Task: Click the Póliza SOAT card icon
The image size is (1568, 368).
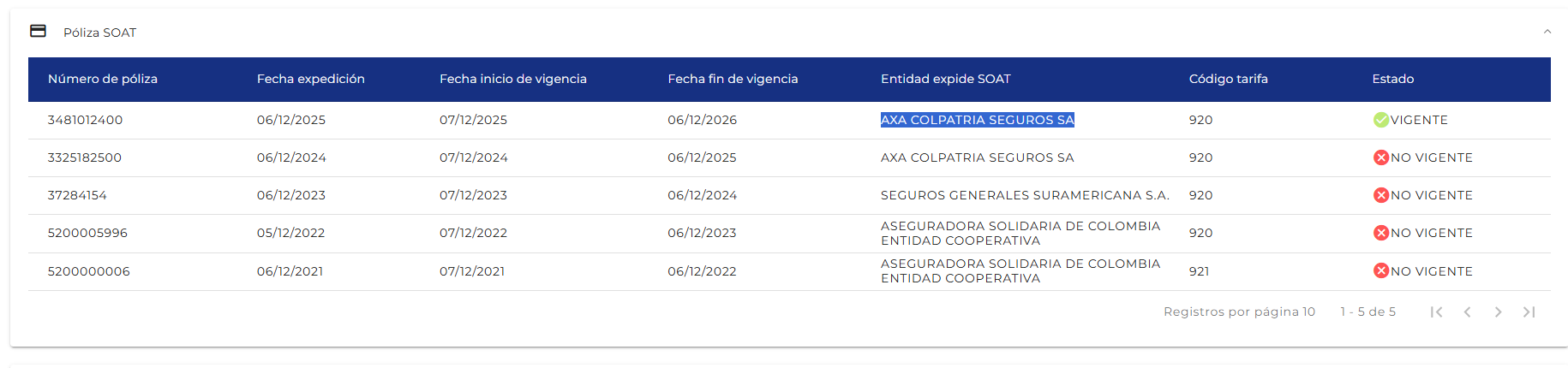Action: pos(38,31)
